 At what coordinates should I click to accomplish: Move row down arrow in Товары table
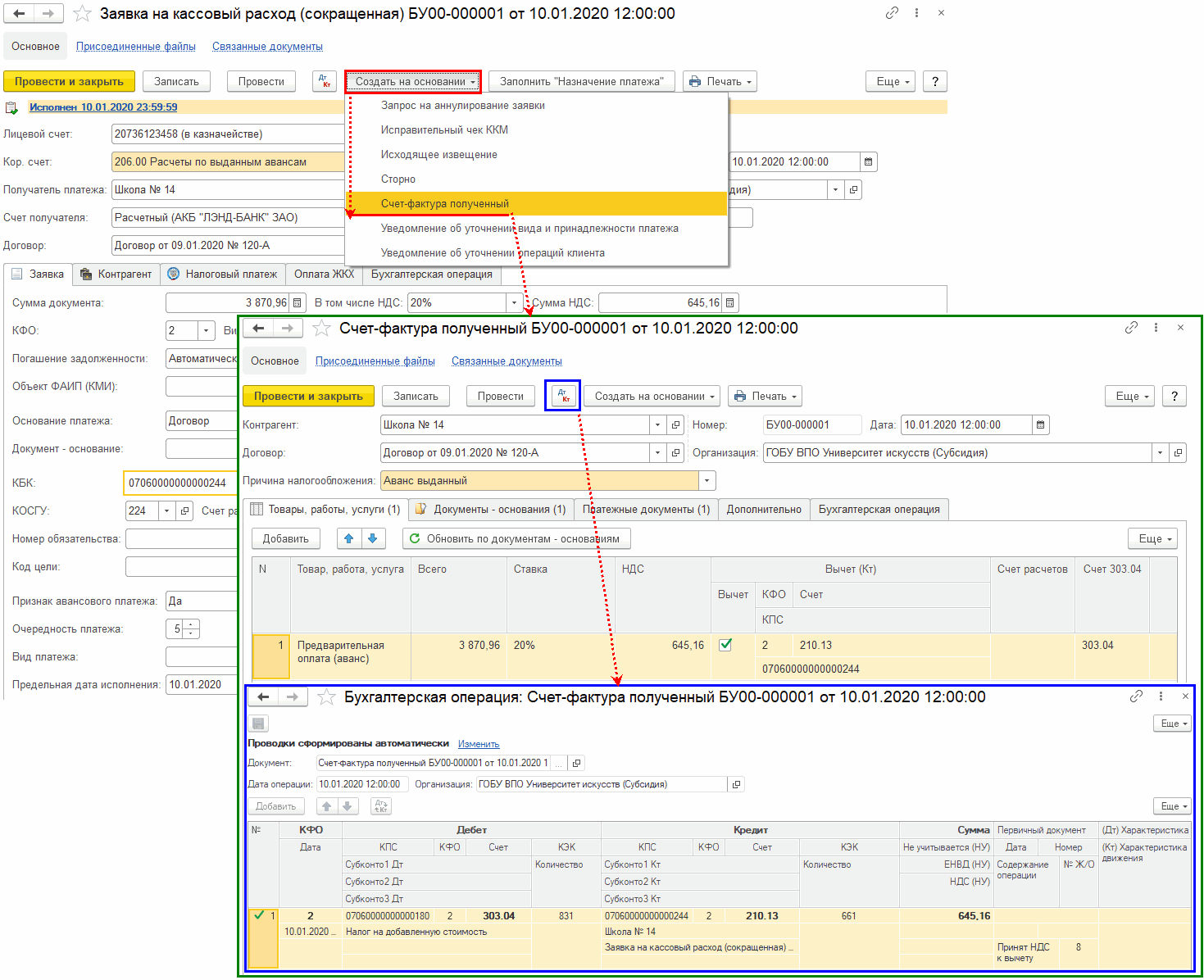point(373,538)
